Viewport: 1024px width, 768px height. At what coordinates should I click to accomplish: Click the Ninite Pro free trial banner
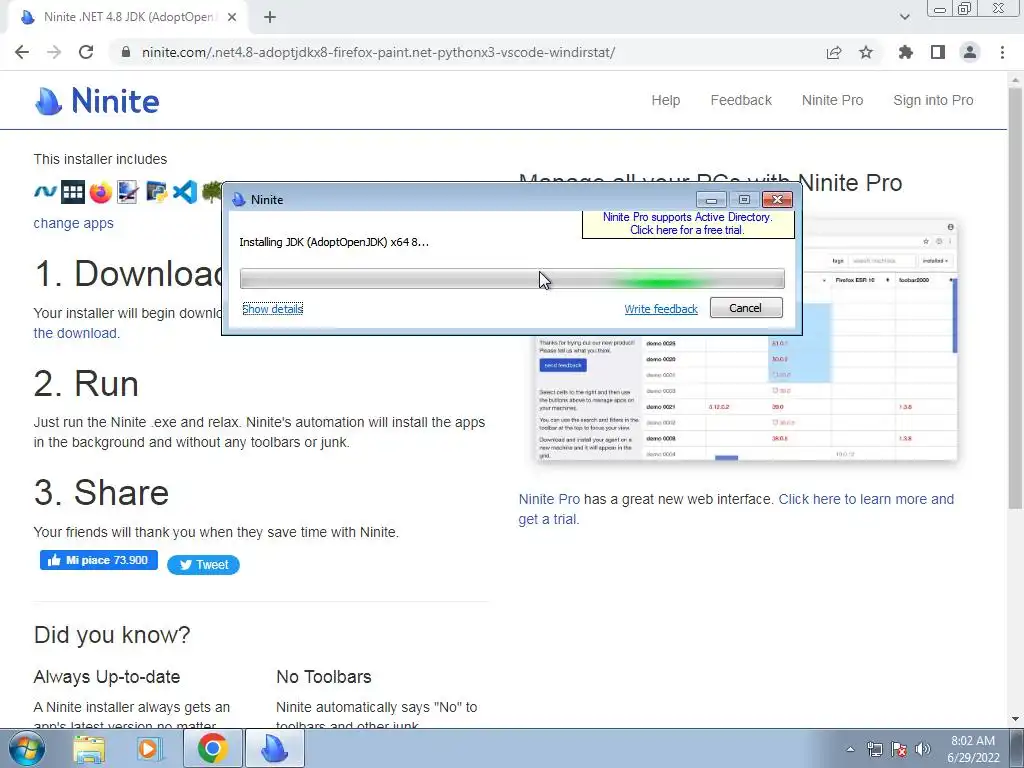(x=688, y=223)
